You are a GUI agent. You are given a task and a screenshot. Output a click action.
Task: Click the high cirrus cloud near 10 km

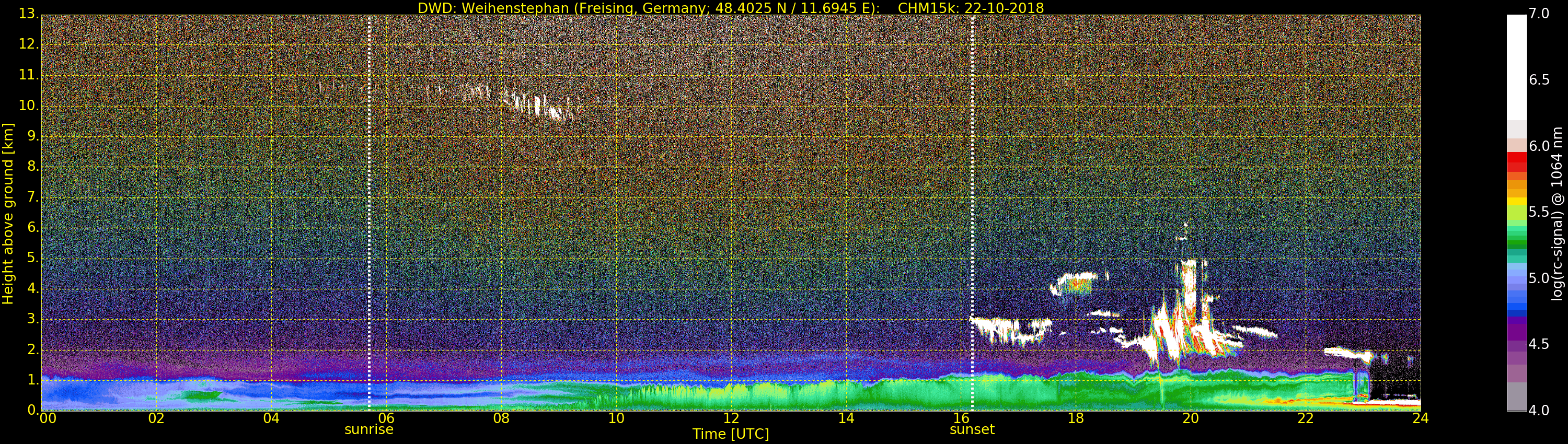536,103
